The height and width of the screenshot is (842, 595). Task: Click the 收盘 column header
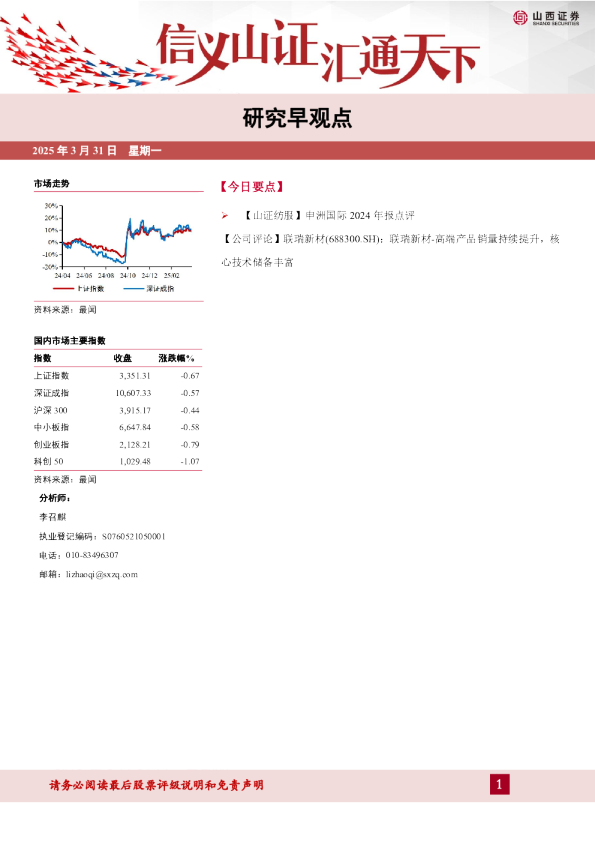point(122,358)
